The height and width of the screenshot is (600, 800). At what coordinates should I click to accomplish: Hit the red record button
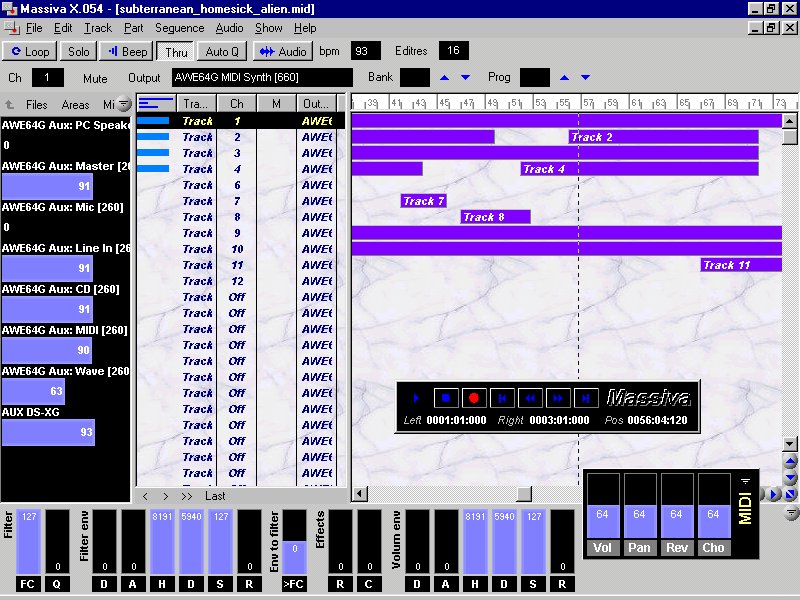(473, 398)
